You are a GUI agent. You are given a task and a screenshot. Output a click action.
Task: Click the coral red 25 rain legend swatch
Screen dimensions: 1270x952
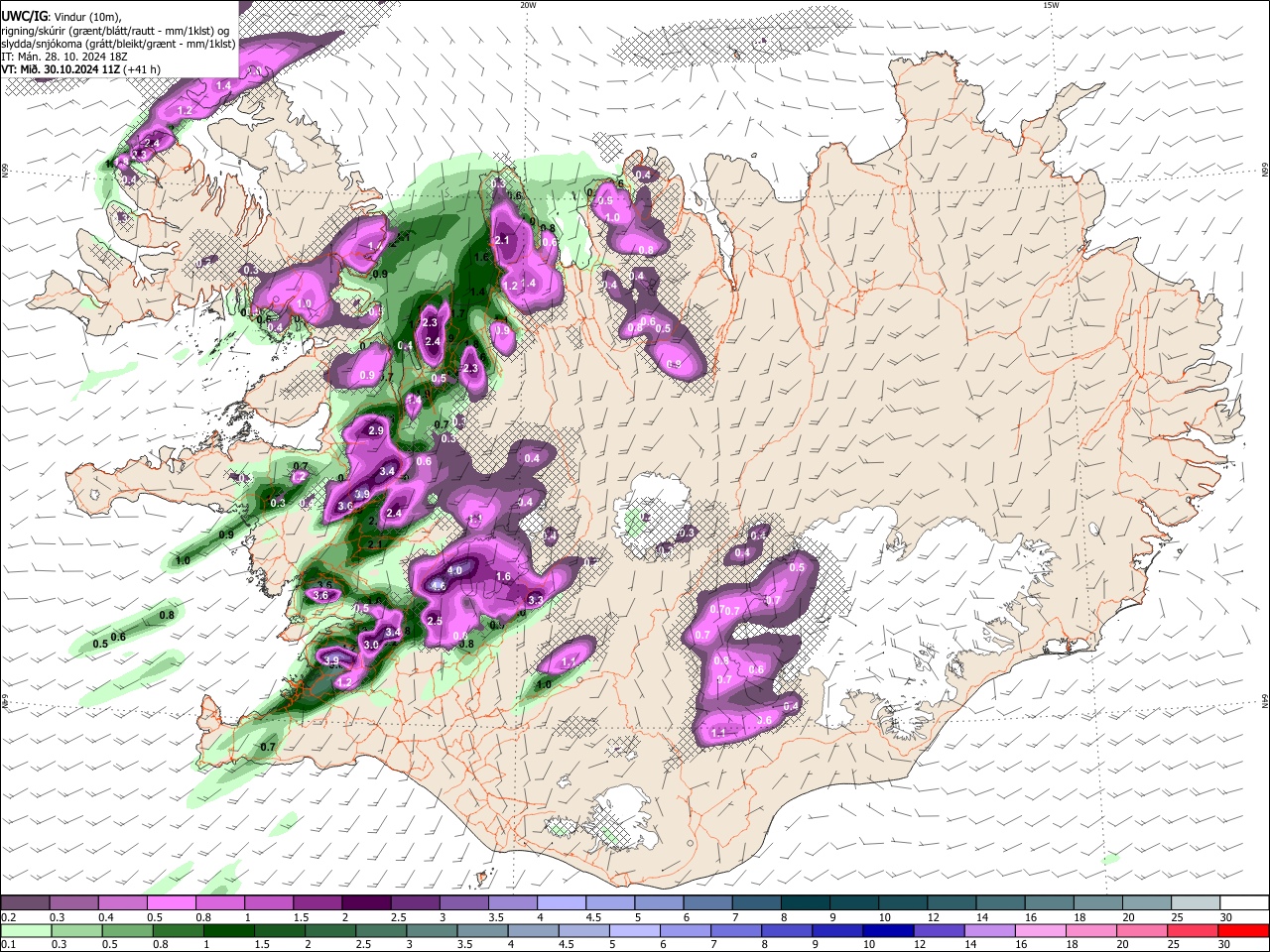[1195, 930]
